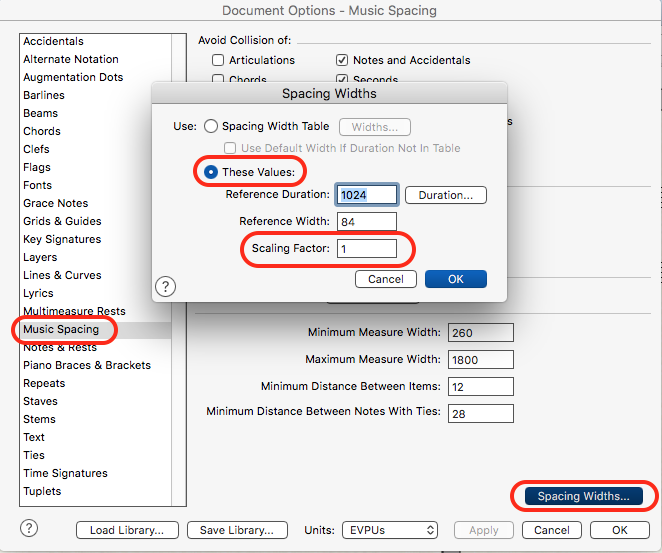
Task: Click the help question mark icon in Spacing Widths
Action: click(166, 287)
